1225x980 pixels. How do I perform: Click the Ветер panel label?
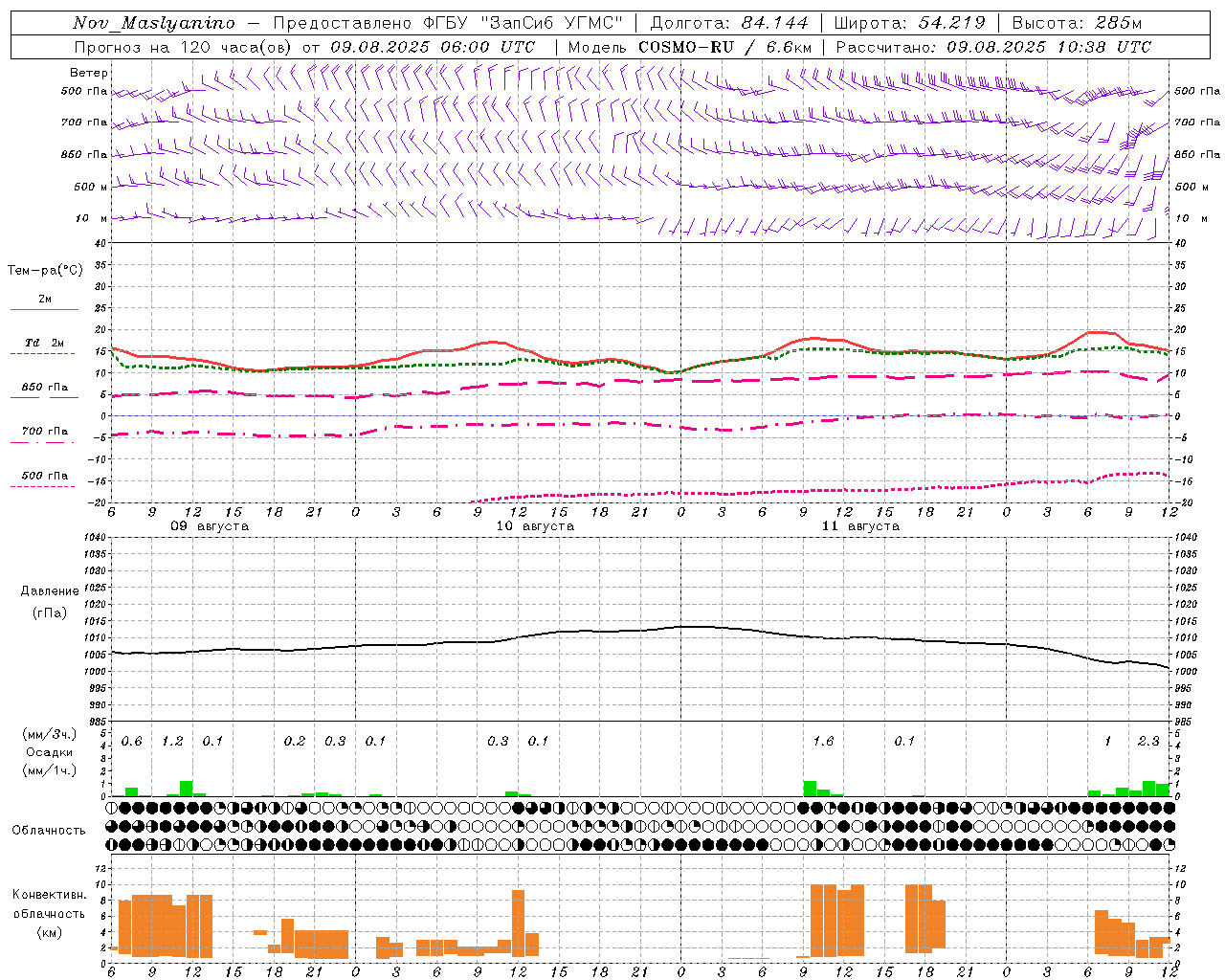pos(89,73)
